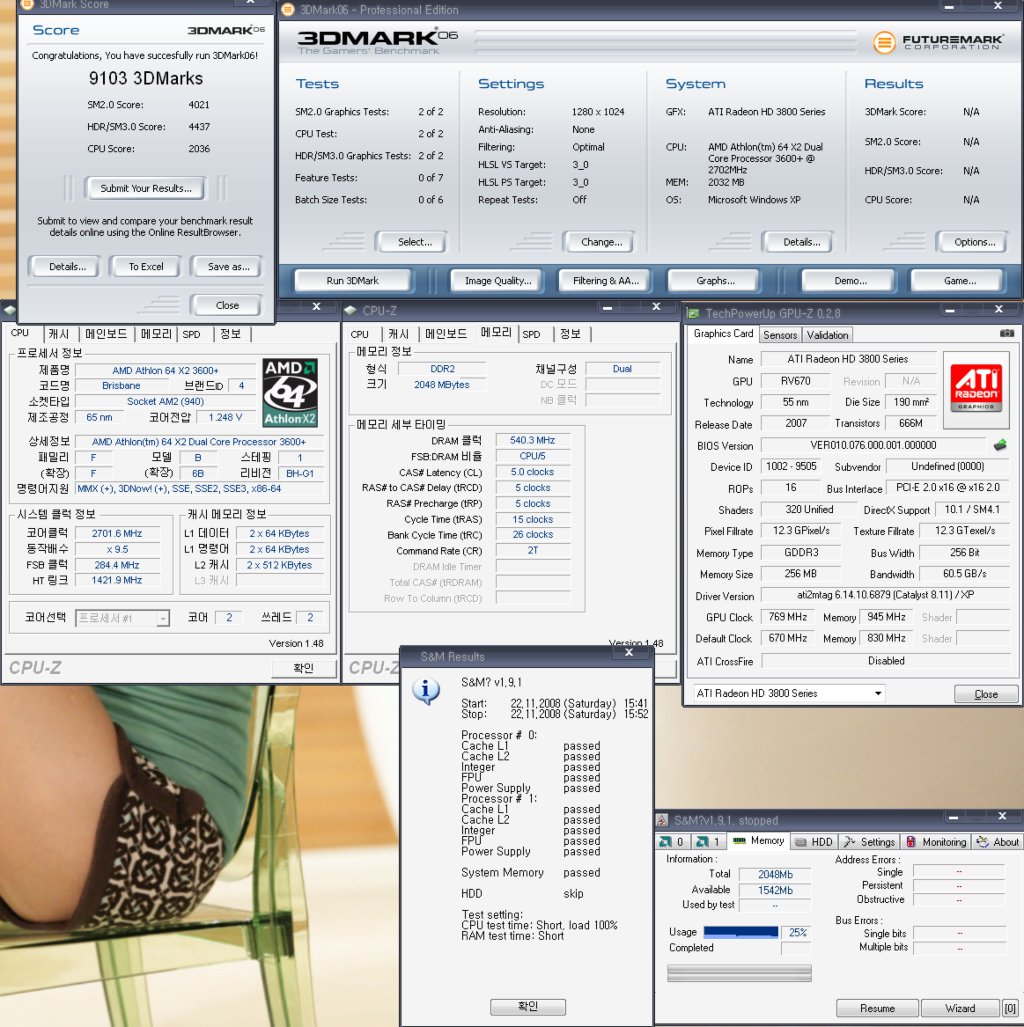The width and height of the screenshot is (1024, 1027).
Task: Click the Driver Version field in GPU-Z
Action: pos(885,595)
